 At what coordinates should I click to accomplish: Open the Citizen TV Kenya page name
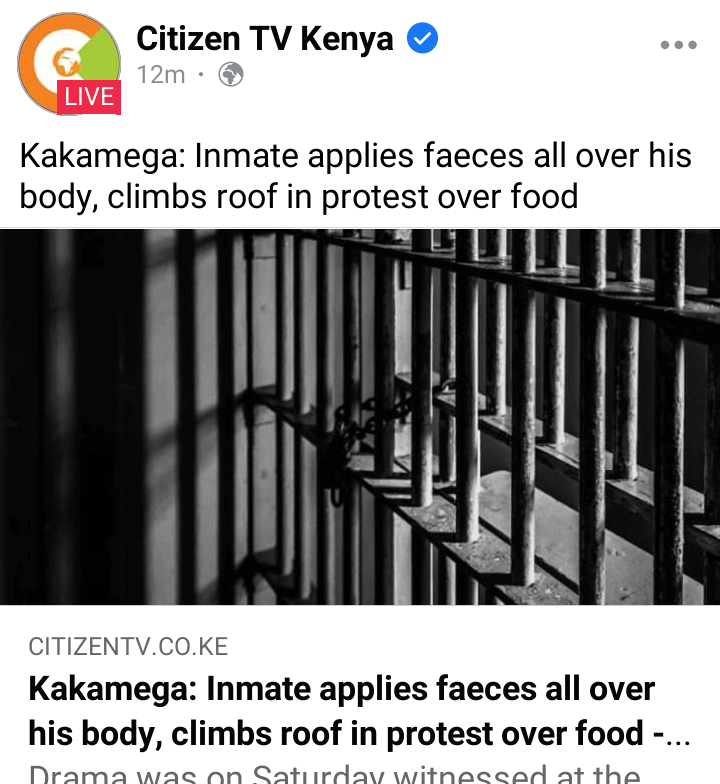tap(264, 38)
